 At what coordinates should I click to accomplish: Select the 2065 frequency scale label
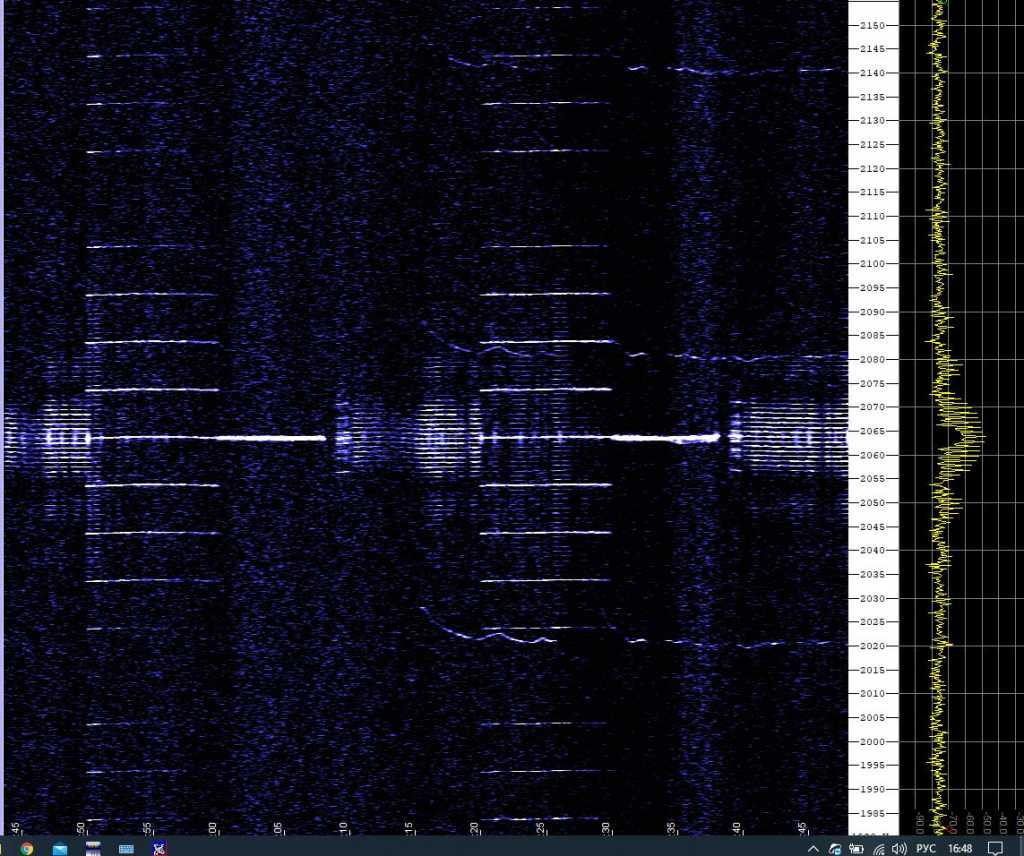872,431
